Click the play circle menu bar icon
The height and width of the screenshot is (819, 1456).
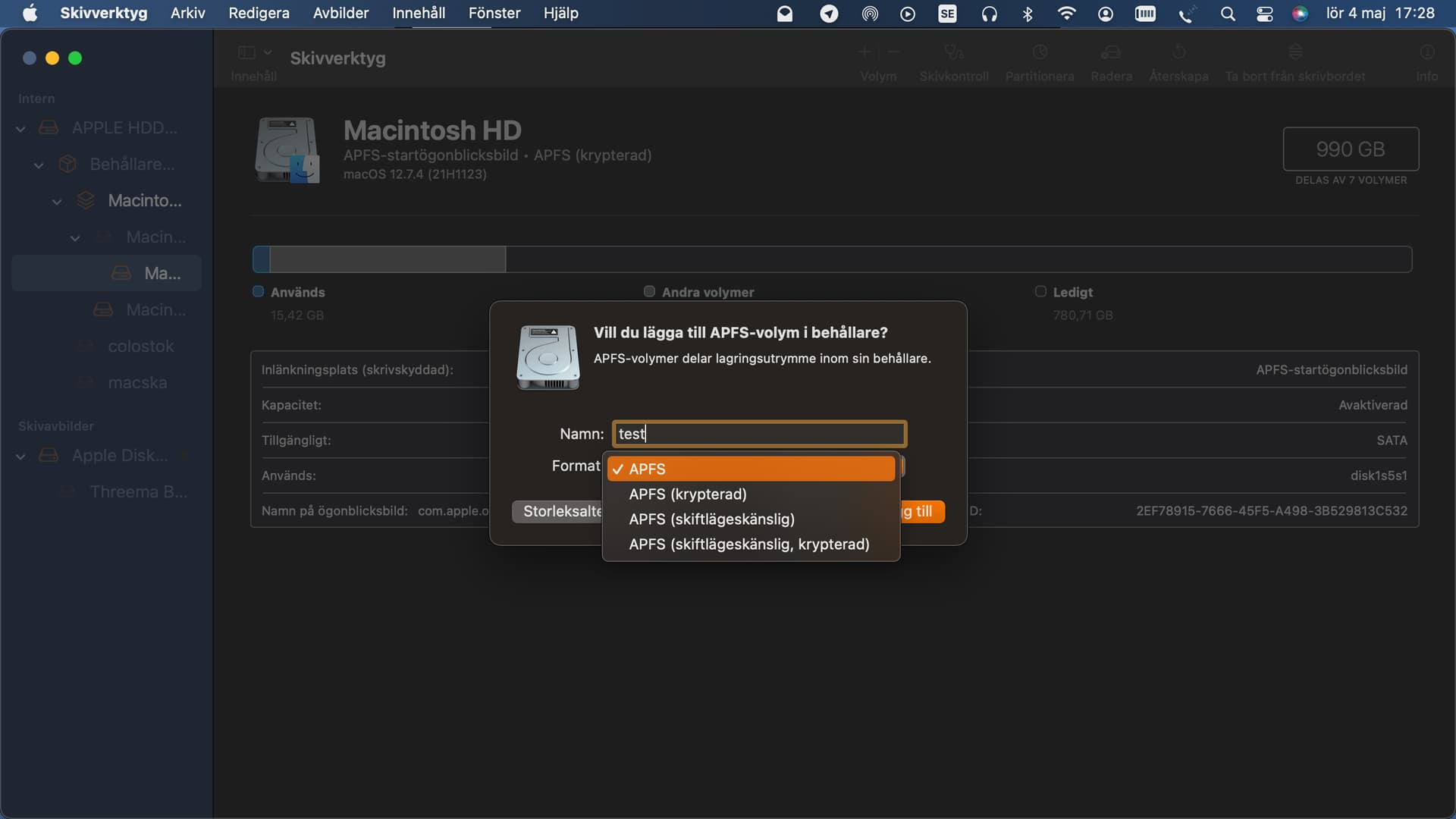pyautogui.click(x=908, y=14)
